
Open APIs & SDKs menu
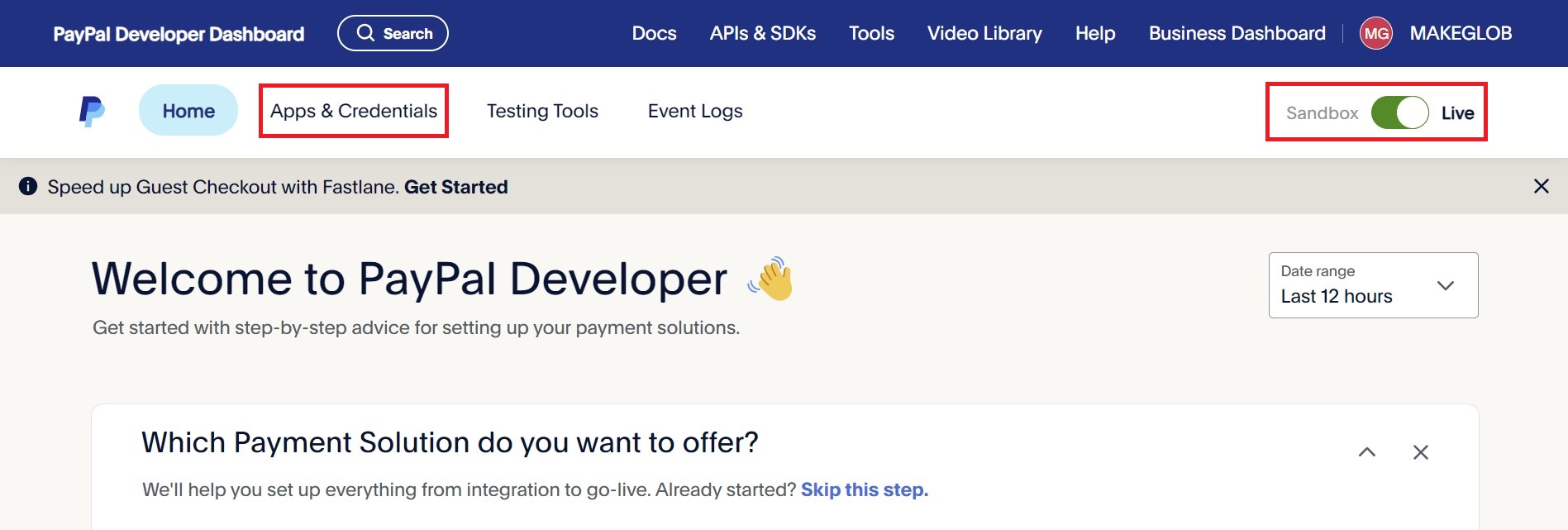[762, 34]
